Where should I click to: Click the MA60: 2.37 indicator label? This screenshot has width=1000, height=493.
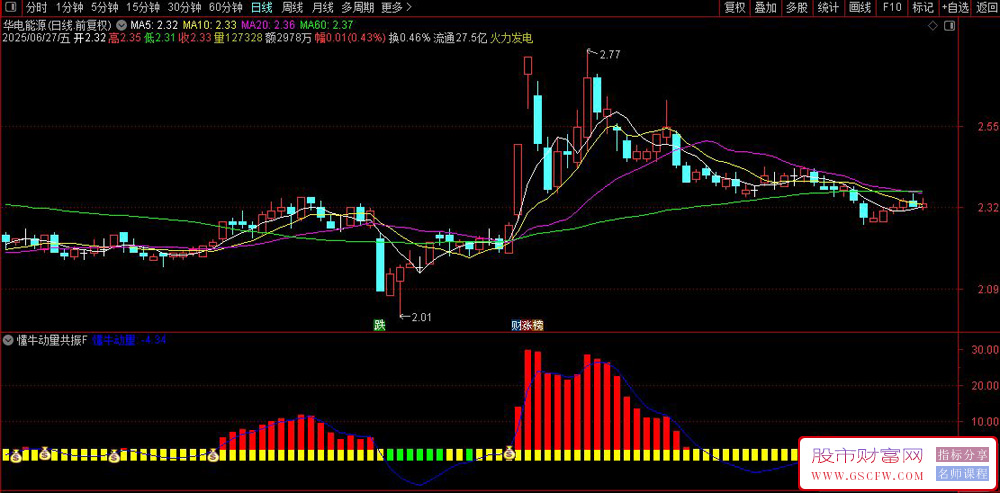(x=326, y=25)
